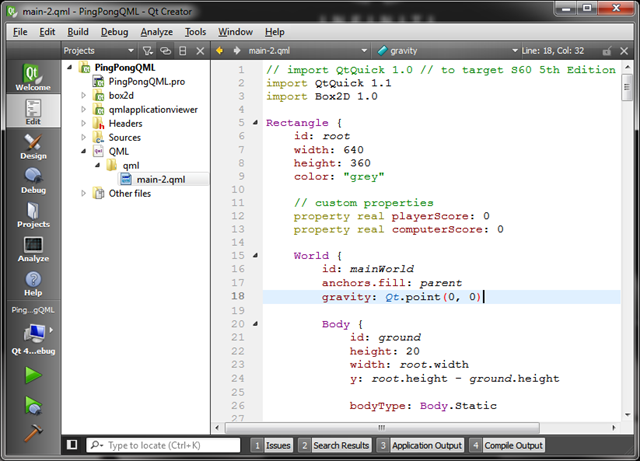Open Design mode
The height and width of the screenshot is (461, 640).
pos(33,146)
